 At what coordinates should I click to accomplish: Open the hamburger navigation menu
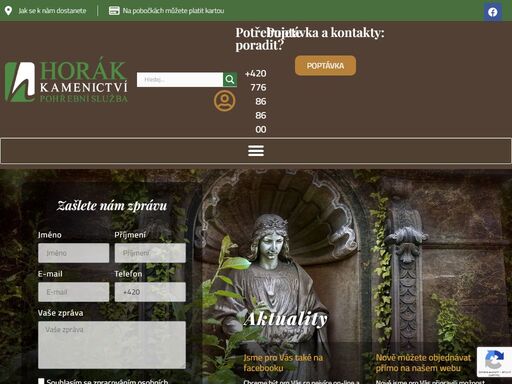256,151
